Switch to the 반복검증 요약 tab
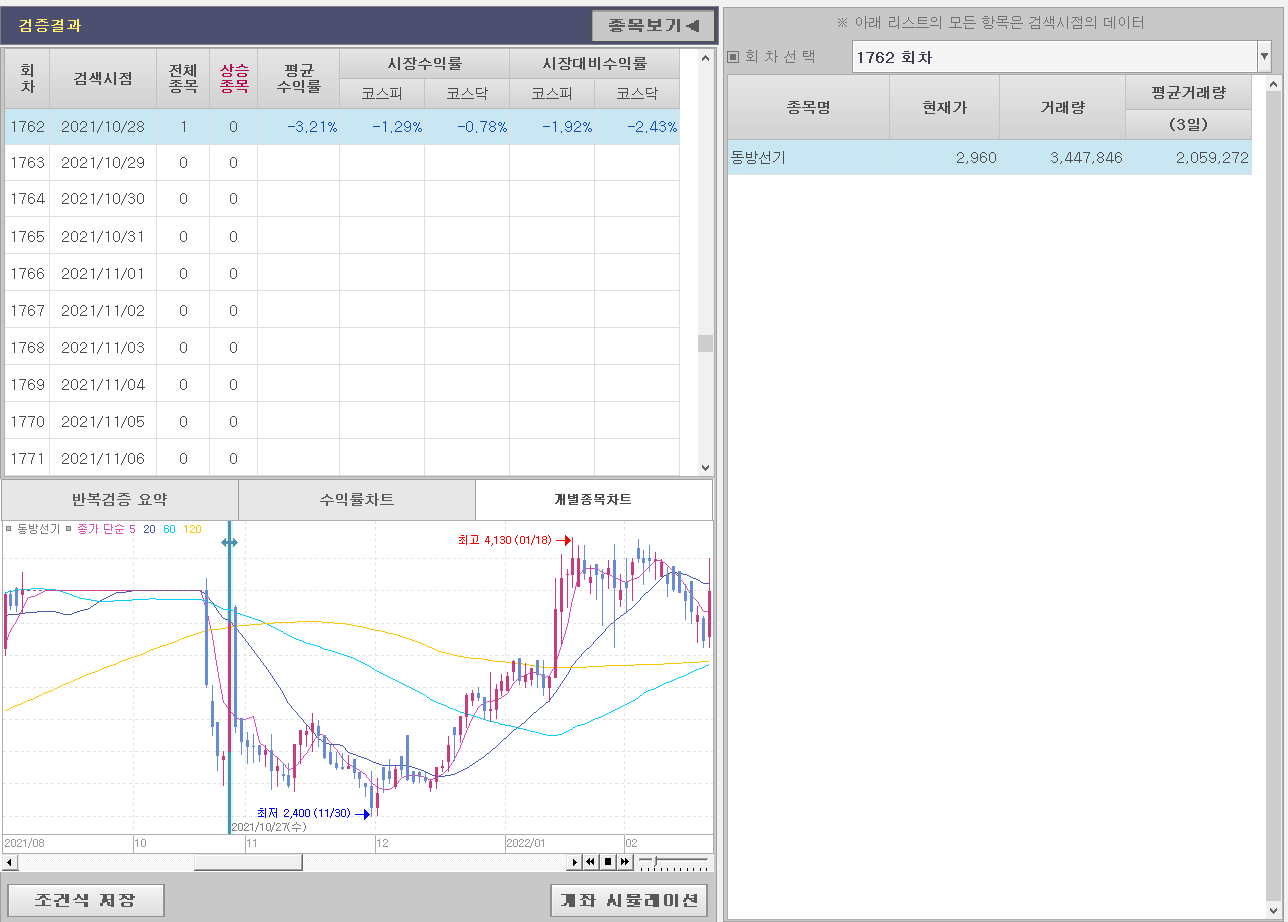 (x=120, y=499)
